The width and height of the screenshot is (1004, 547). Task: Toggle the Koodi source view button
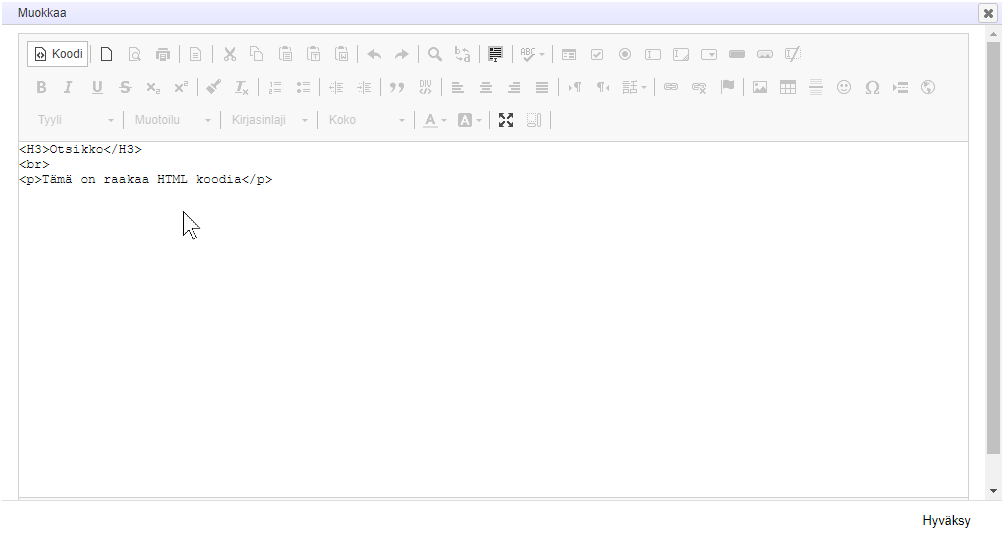[x=57, y=54]
